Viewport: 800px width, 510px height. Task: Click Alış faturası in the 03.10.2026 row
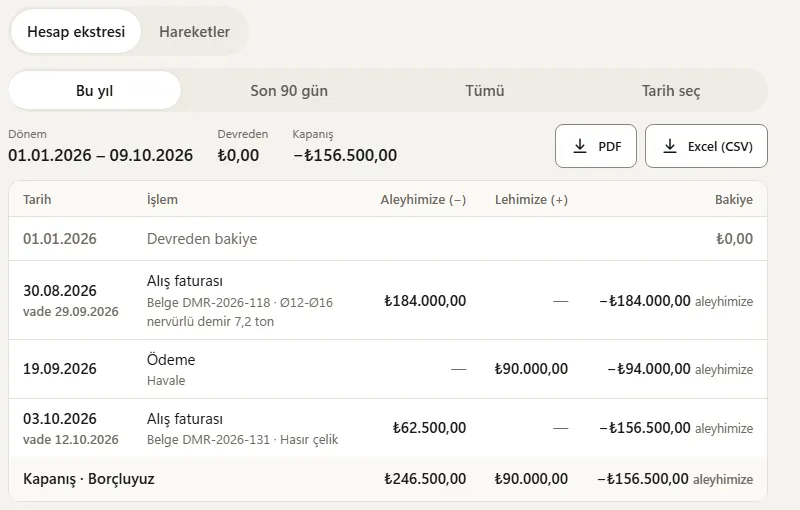pos(185,419)
